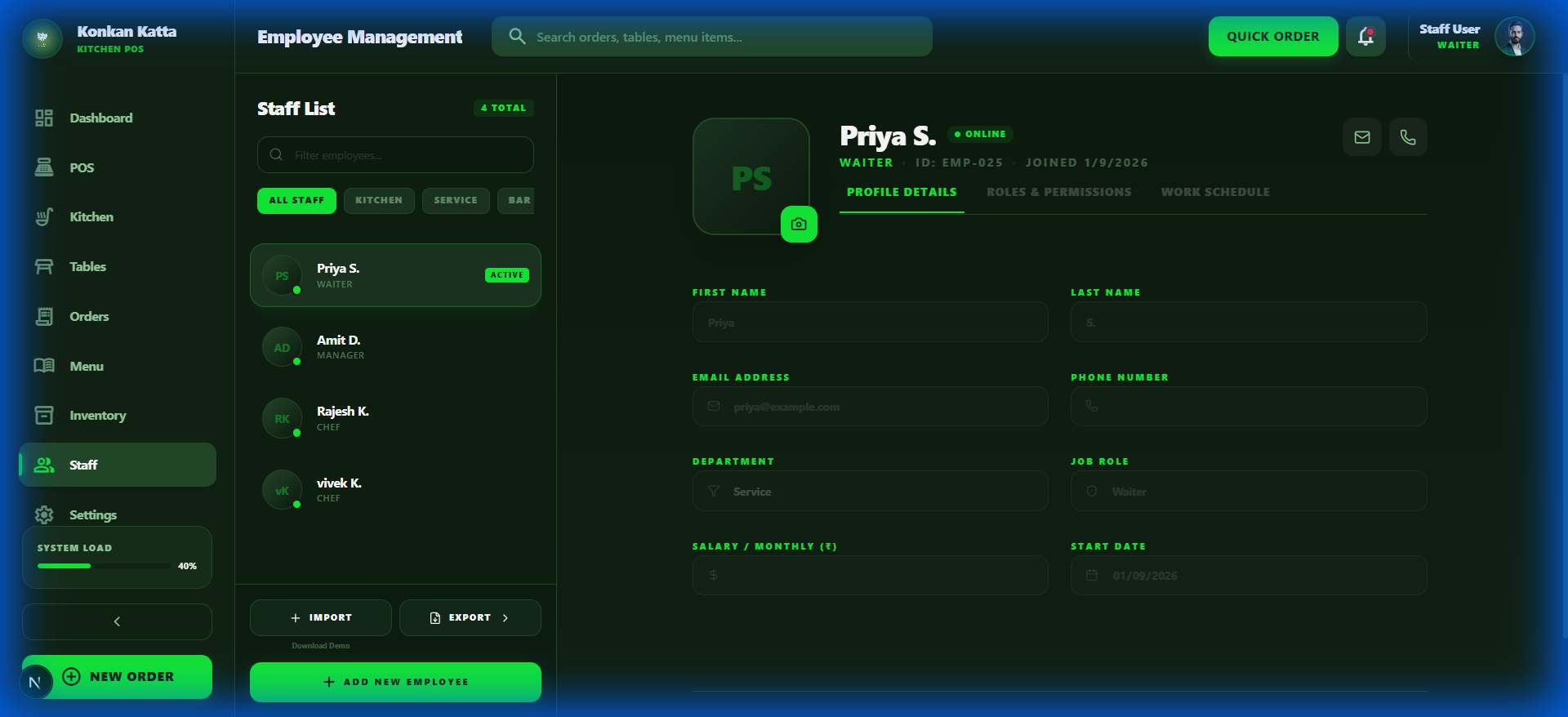
Task: Click the N badge icon at bottom left
Action: (35, 683)
